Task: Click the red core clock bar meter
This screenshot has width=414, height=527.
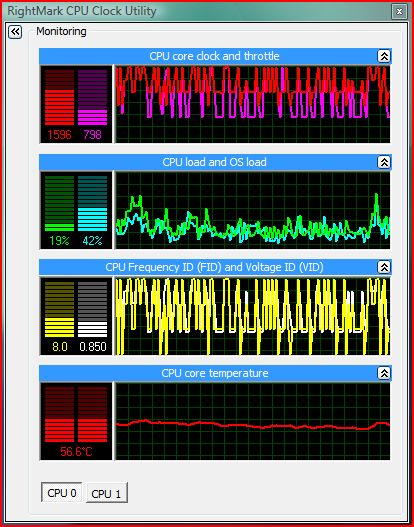Action: pos(59,97)
